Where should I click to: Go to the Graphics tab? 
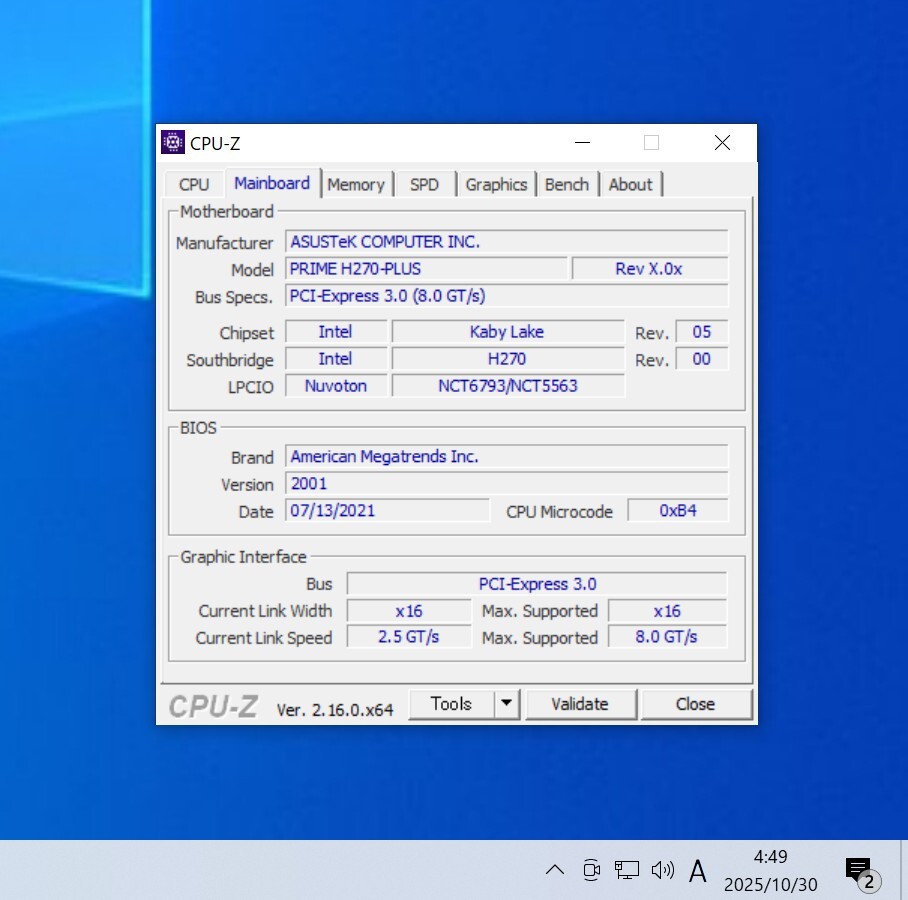pyautogui.click(x=496, y=184)
